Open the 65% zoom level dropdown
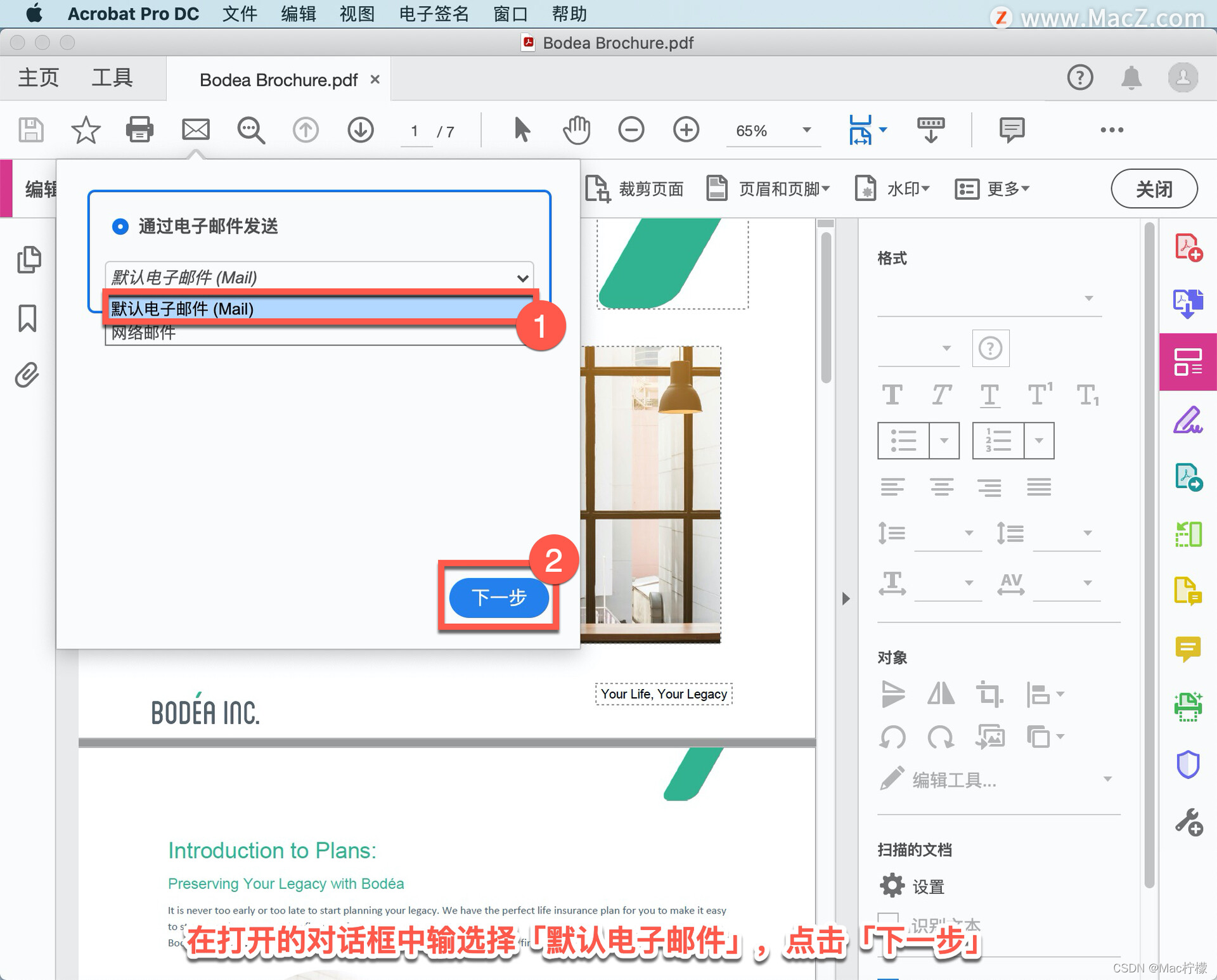The image size is (1217, 980). pos(806,131)
